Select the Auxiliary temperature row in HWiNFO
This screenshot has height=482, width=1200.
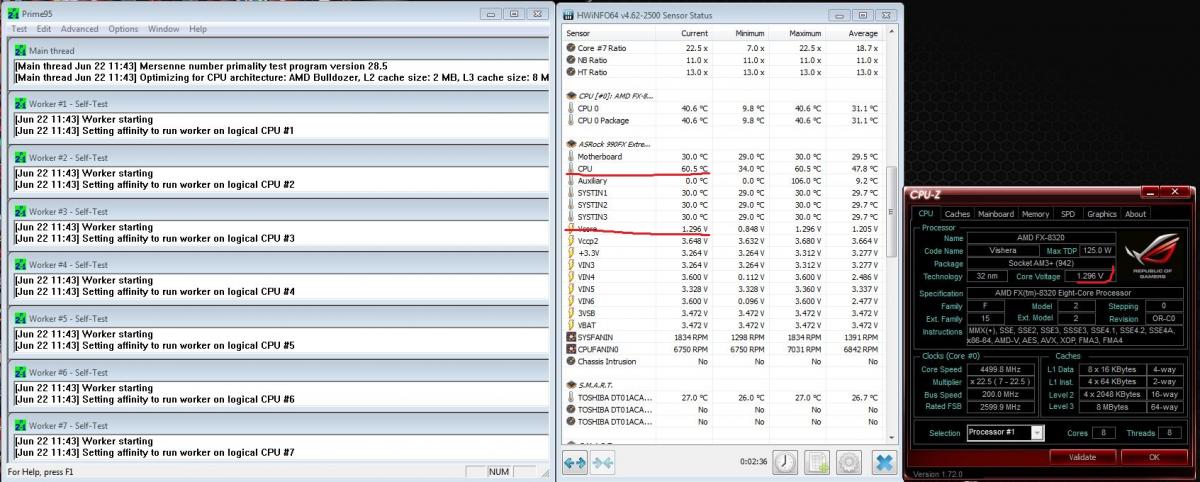tap(723, 181)
